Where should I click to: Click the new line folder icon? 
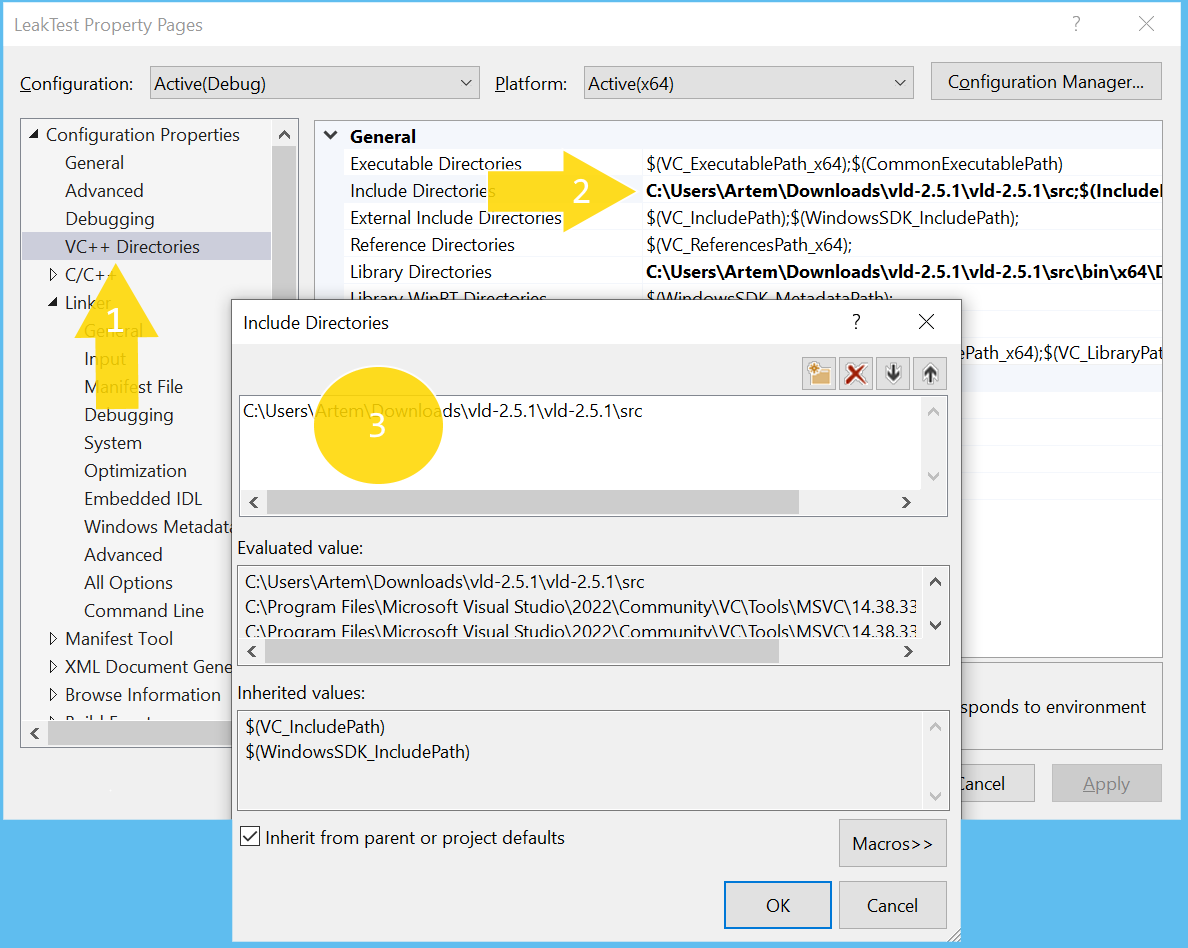coord(818,373)
